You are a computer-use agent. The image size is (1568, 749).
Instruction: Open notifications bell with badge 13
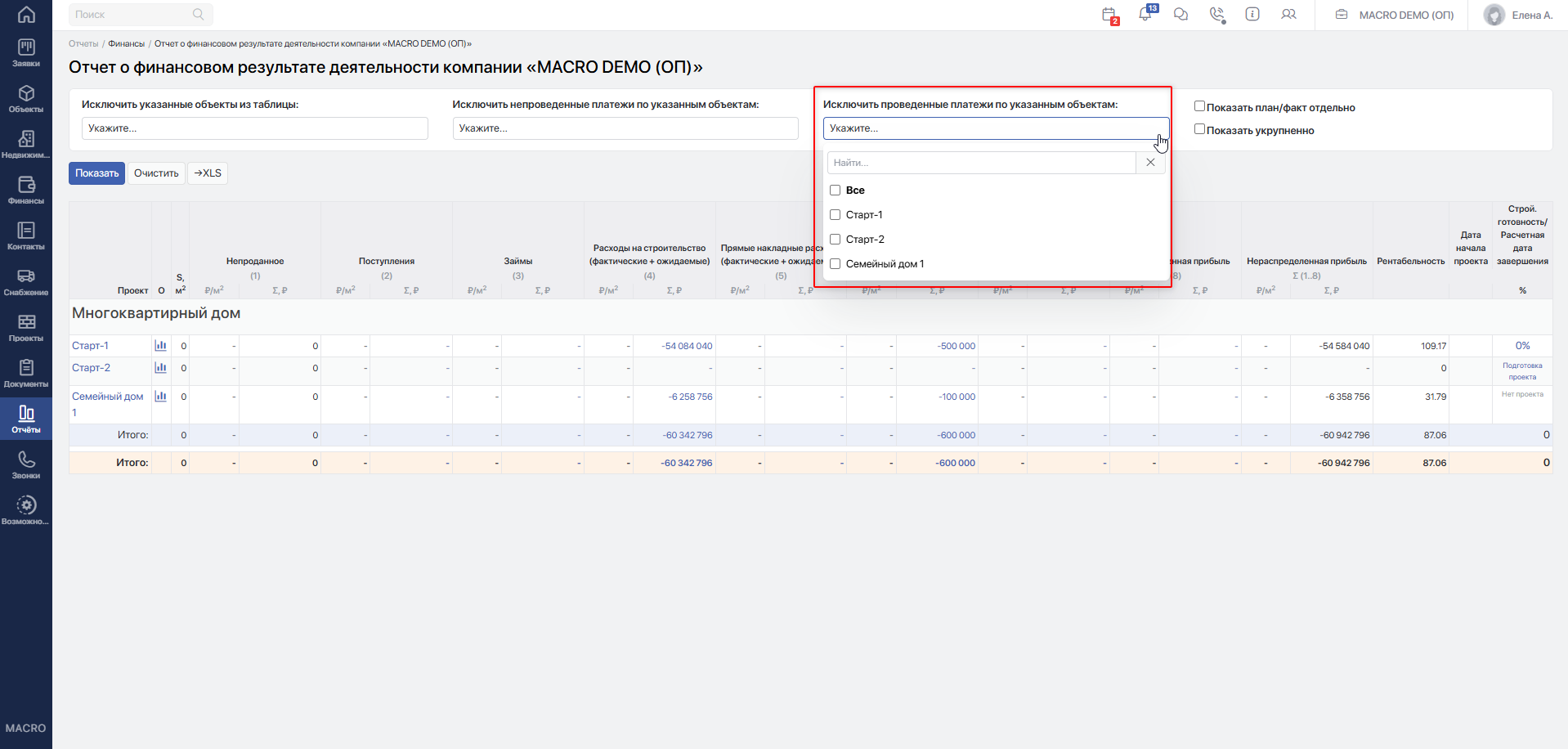pyautogui.click(x=1146, y=14)
